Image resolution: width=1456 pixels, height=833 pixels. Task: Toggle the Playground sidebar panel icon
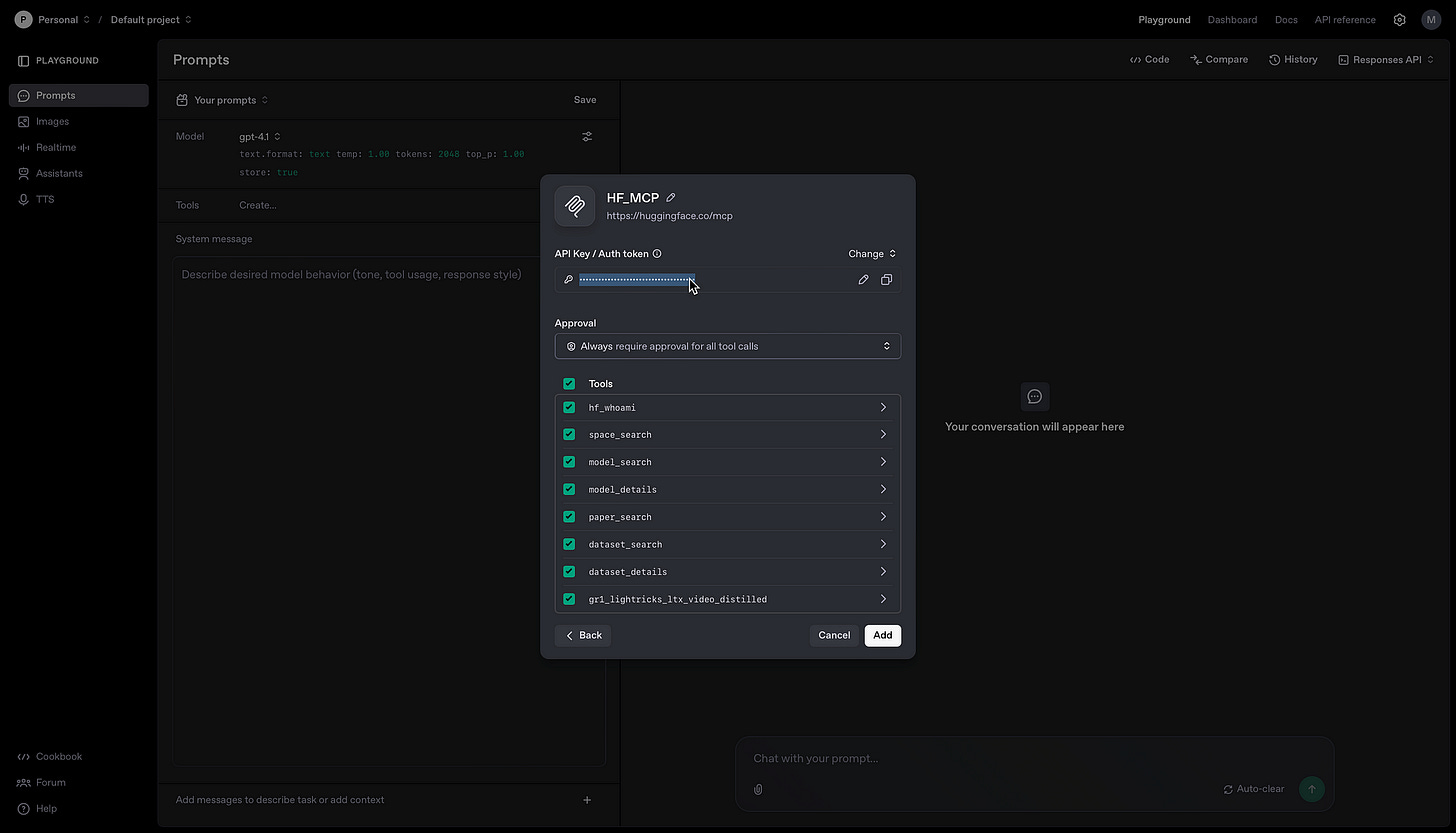click(23, 61)
